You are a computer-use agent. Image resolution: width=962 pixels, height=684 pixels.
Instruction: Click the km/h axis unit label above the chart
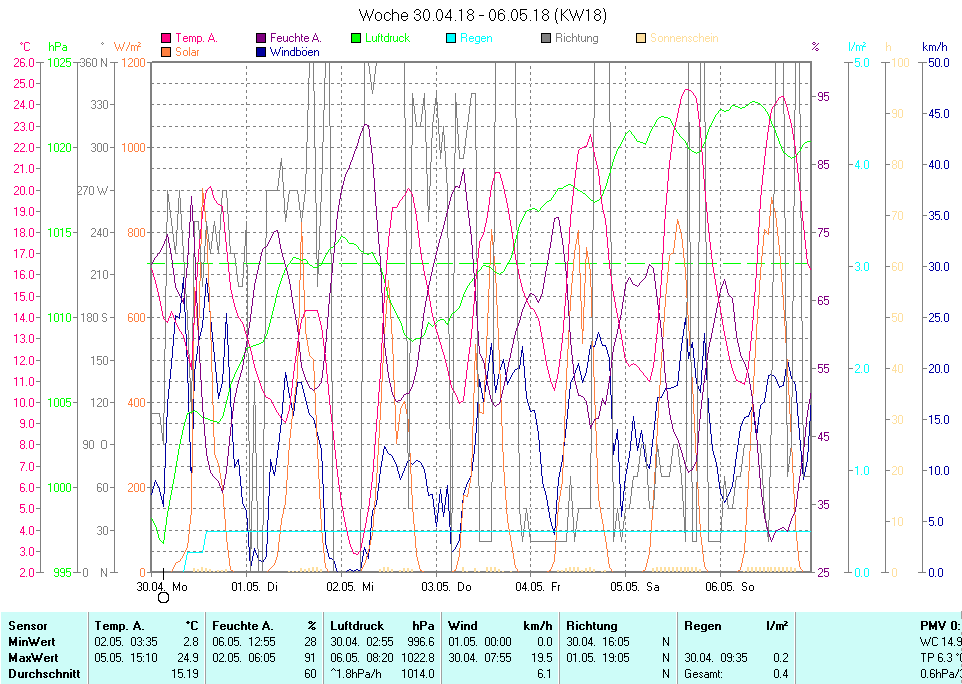coord(935,47)
